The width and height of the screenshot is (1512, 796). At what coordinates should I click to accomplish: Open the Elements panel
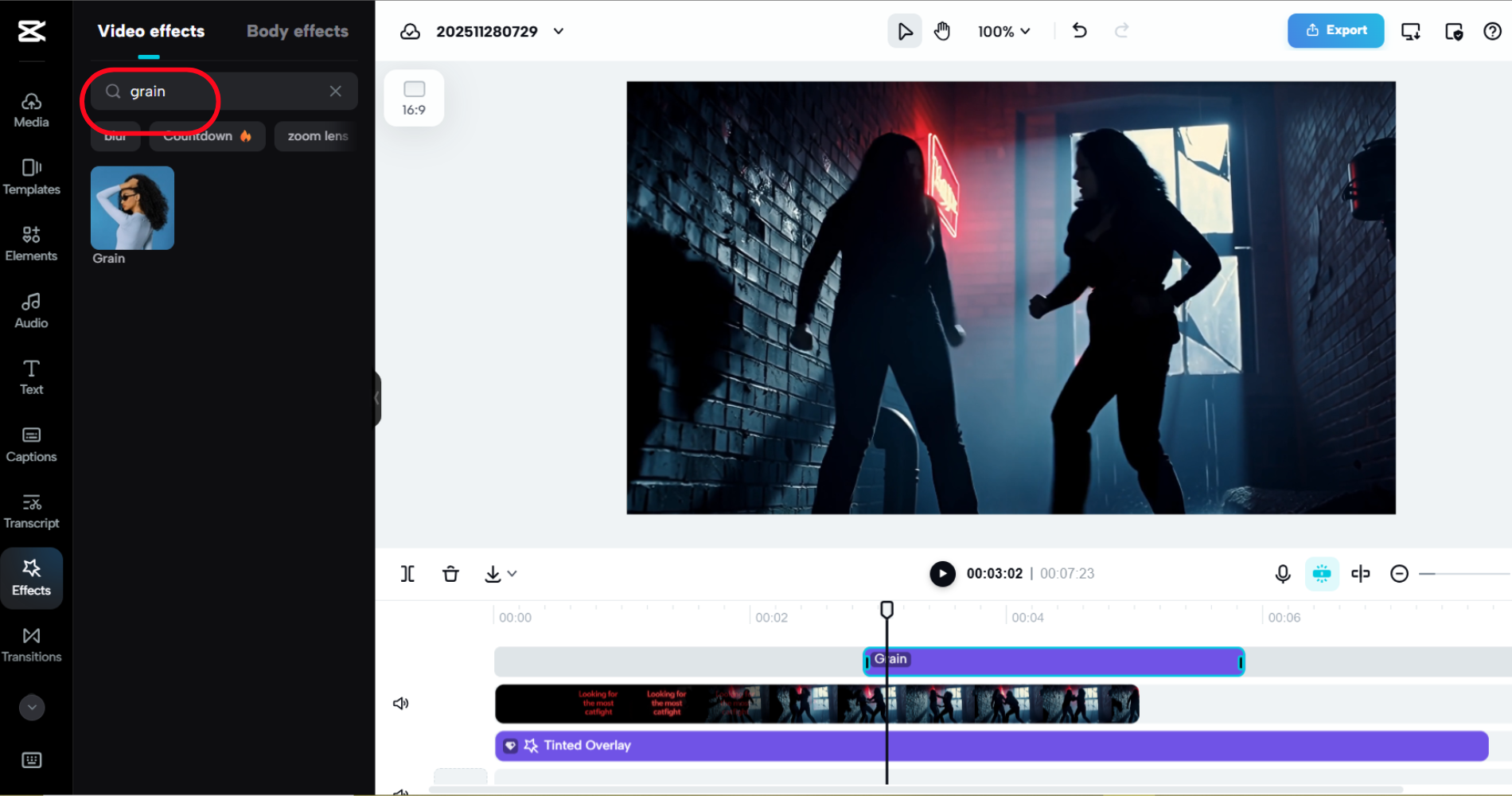coord(31,243)
